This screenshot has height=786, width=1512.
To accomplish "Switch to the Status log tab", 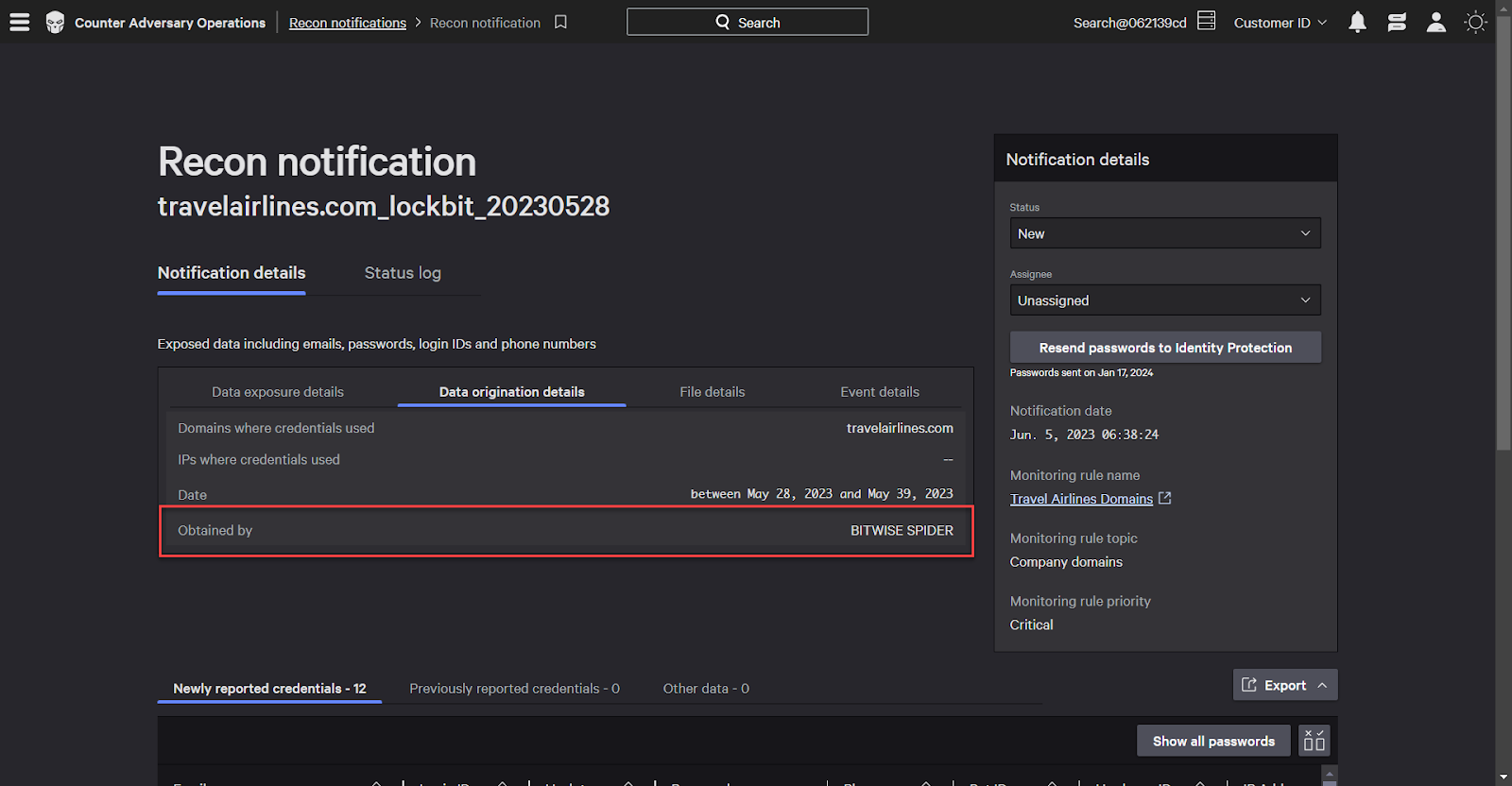I will pyautogui.click(x=403, y=273).
